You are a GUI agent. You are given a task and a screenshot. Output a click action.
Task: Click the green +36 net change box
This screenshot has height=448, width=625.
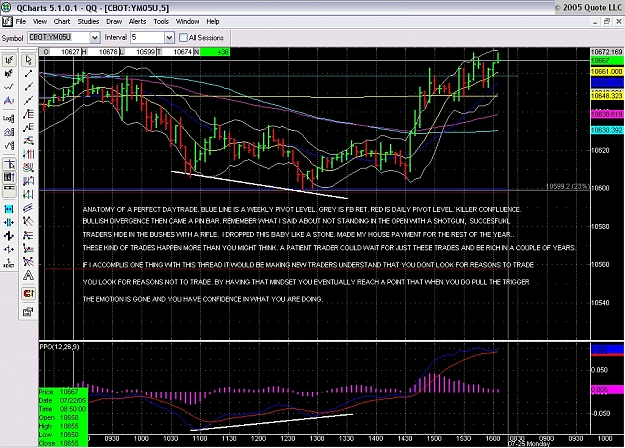point(215,52)
